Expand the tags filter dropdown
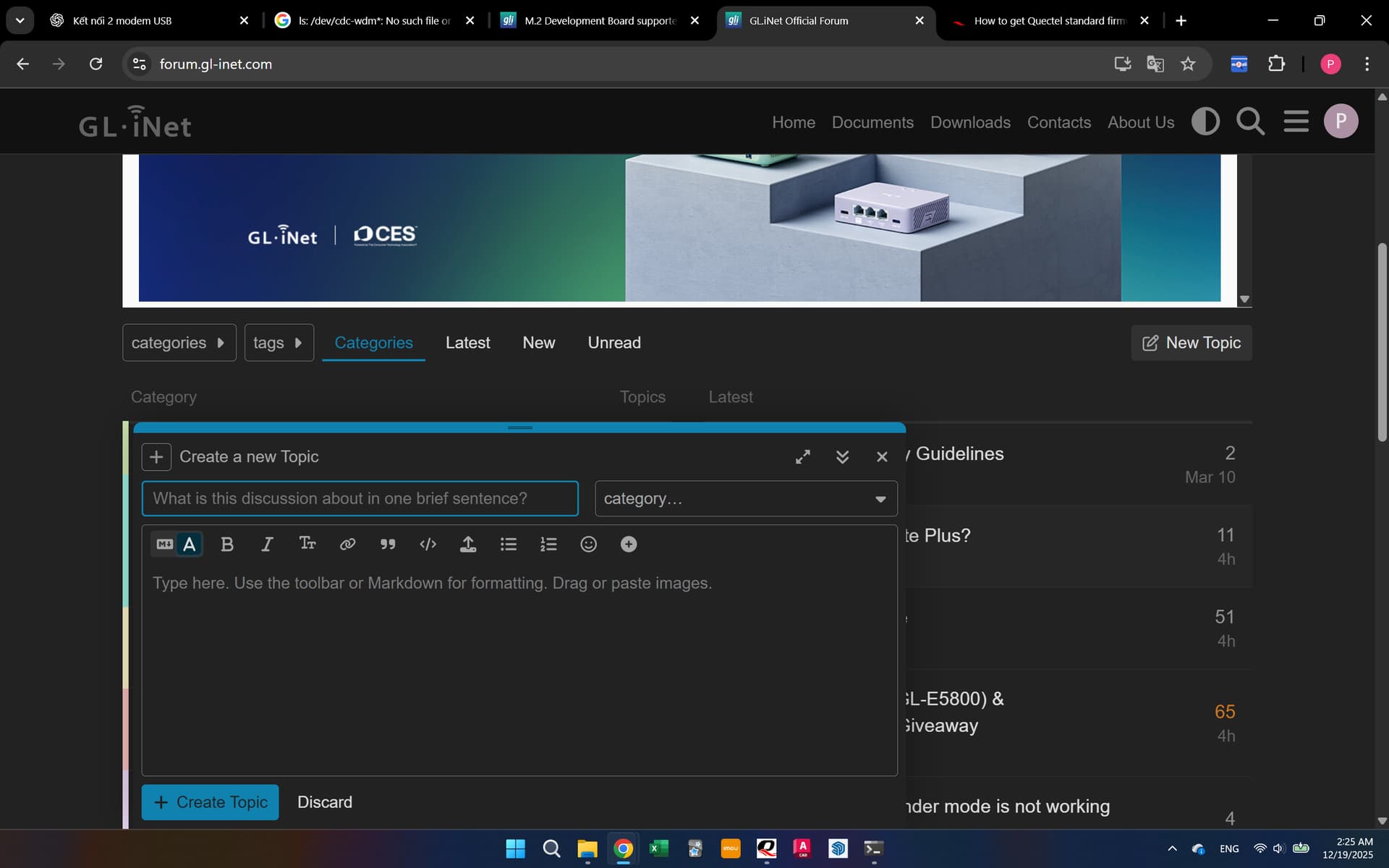Screen dimensions: 1389x868 (x=279, y=343)
